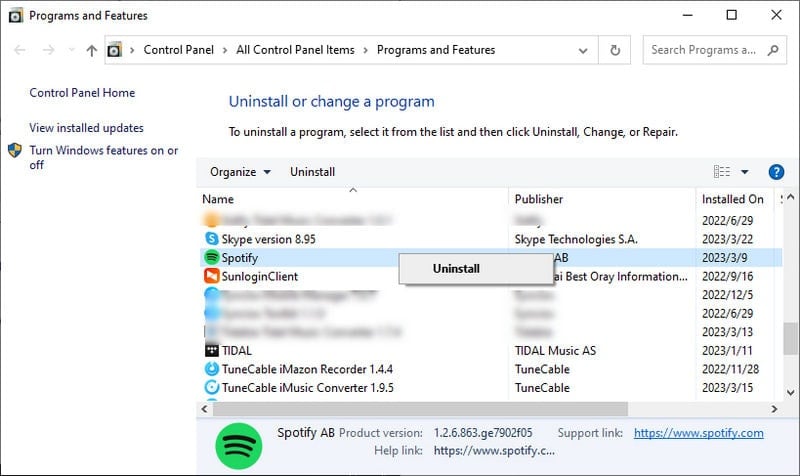
Task: Click the TuneCable iMazon Recorder icon
Action: tap(211, 369)
